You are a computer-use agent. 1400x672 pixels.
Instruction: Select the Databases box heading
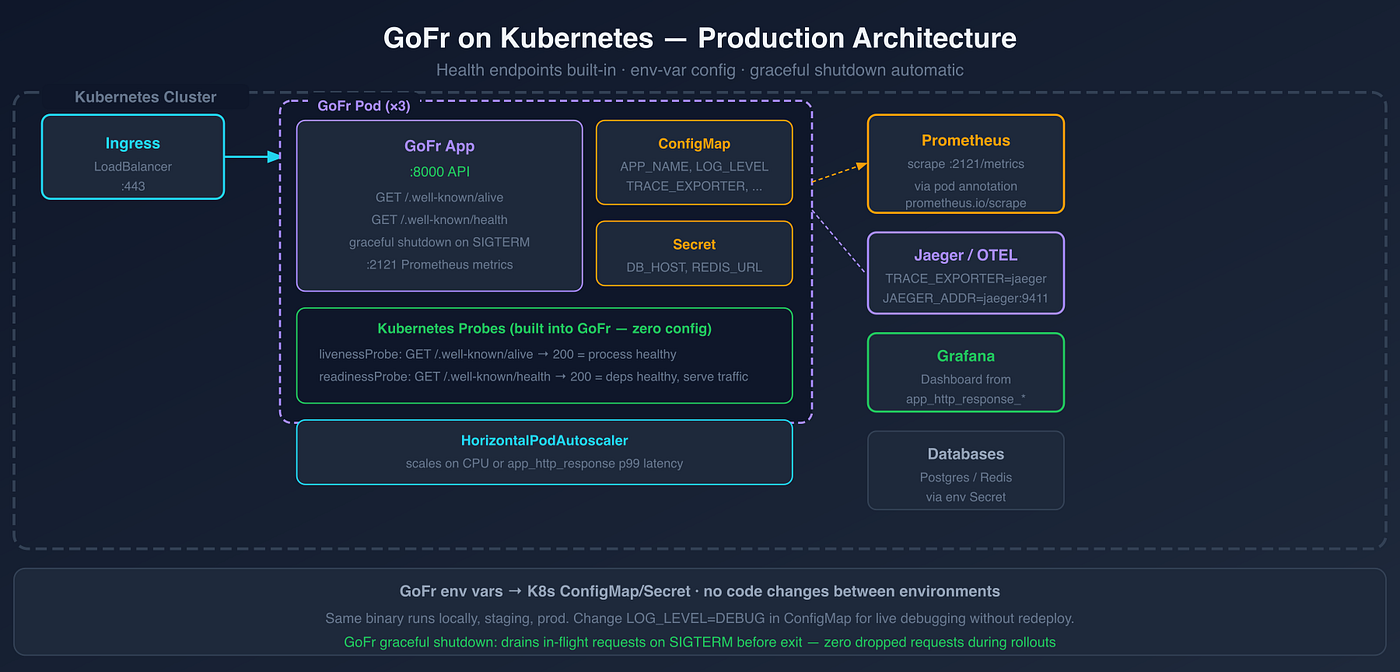(x=966, y=454)
